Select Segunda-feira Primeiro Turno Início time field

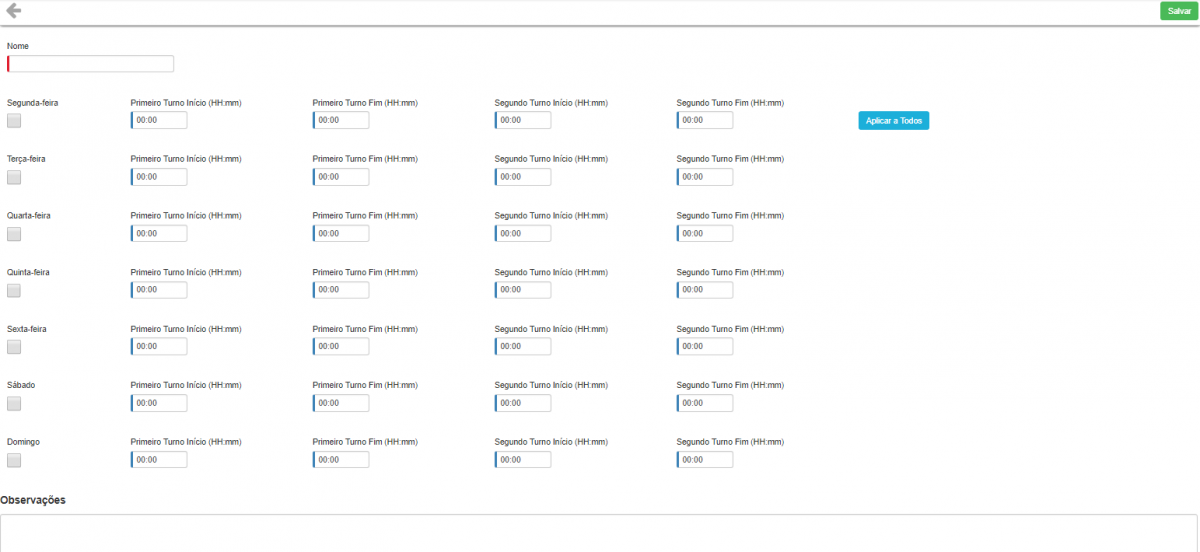click(x=159, y=120)
